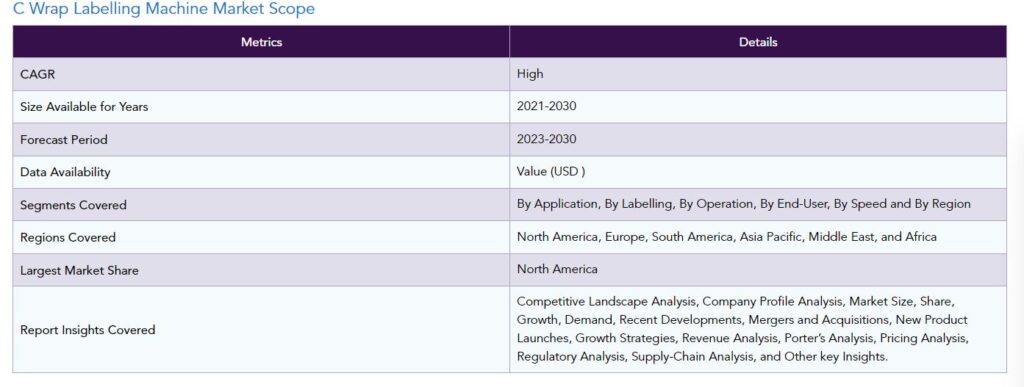Screen dimensions: 1024x387
Task: Click the By Application, By Labelling segments text
Action: [744, 204]
